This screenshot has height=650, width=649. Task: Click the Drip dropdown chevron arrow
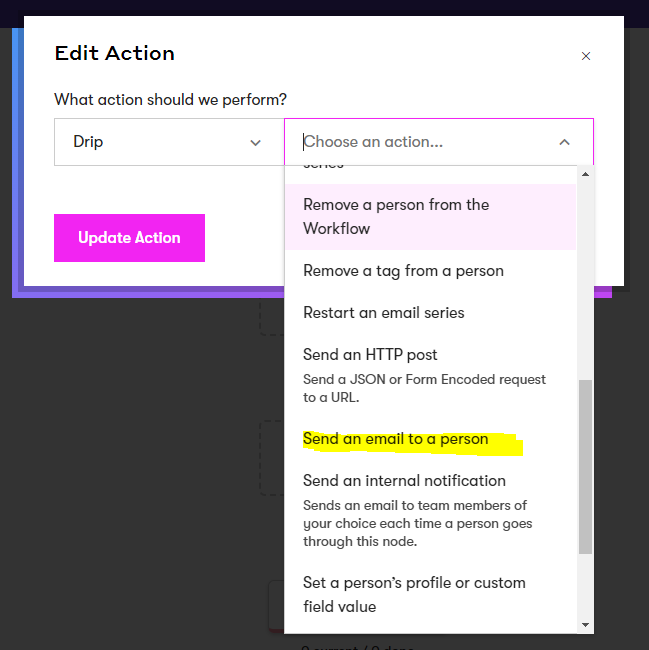(255, 143)
